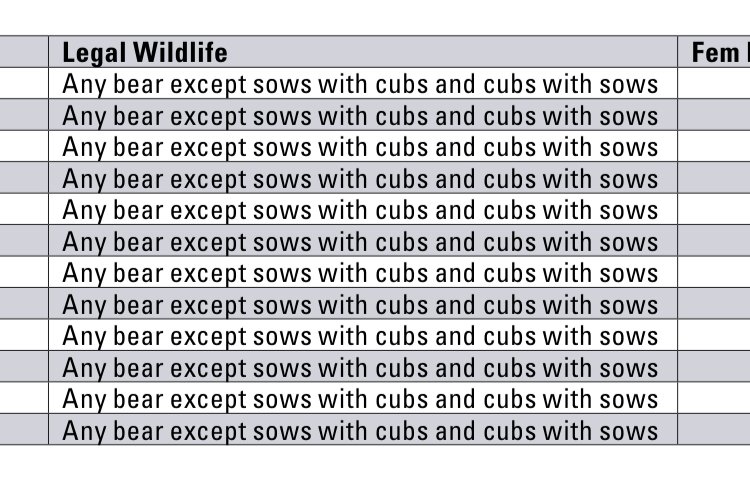Screen dimensions: 750x501
Task: Click the fourth shaded Any bear row
Action: click(363, 178)
